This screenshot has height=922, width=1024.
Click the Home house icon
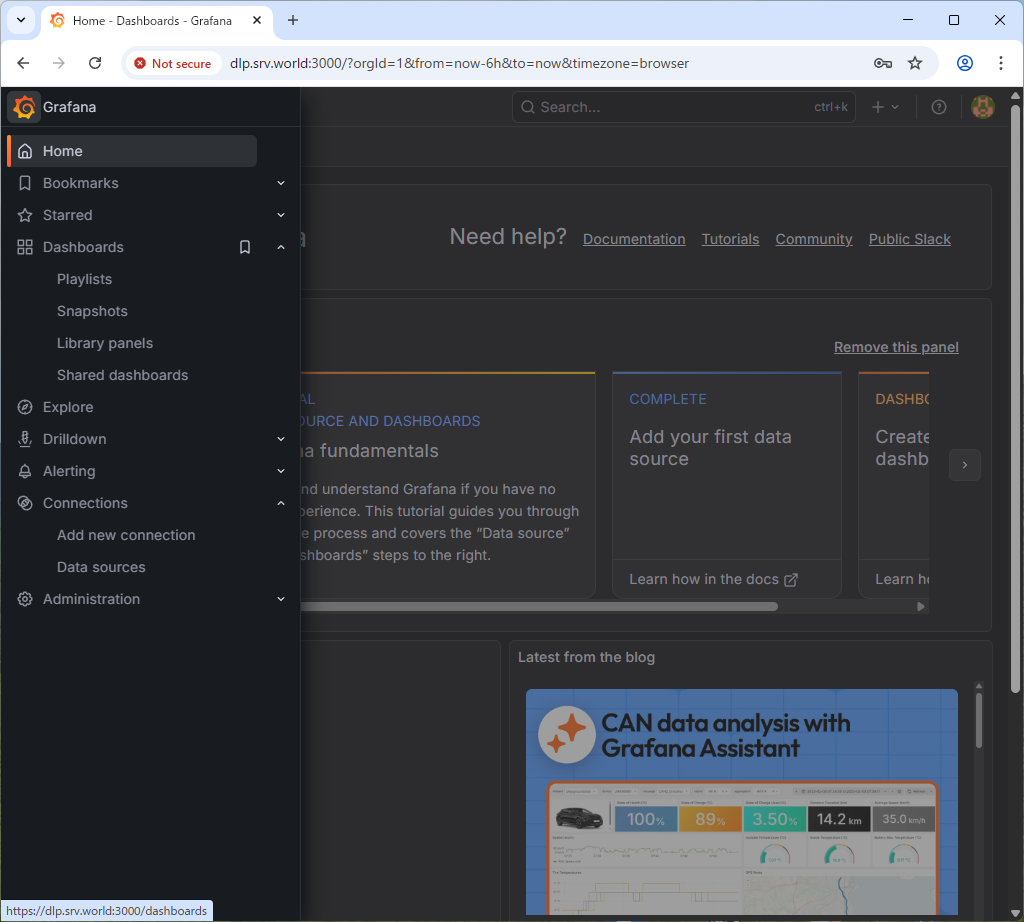[x=25, y=151]
